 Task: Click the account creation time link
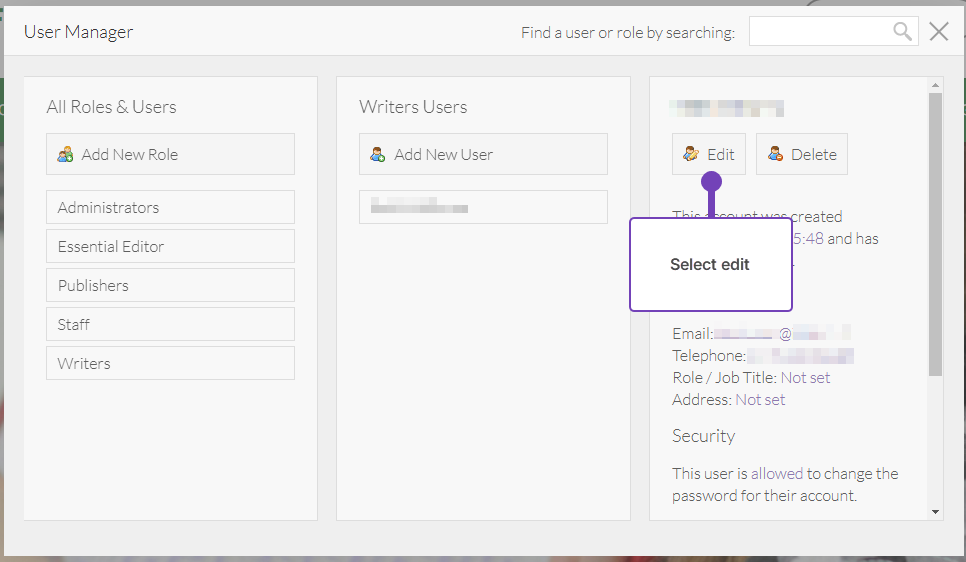808,239
